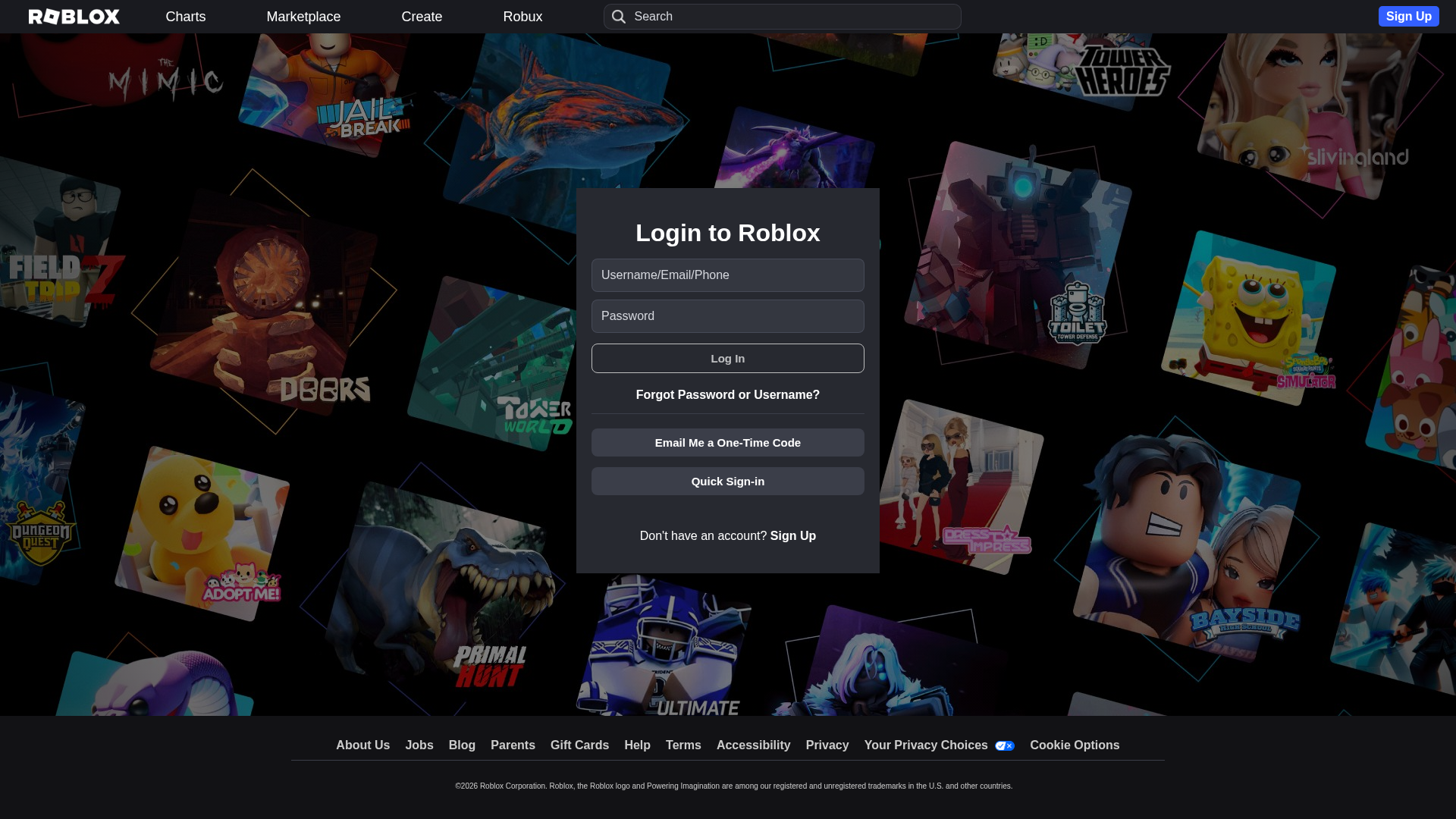Click the Roblox logo in the header
The width and height of the screenshot is (1456, 819).
click(x=74, y=17)
